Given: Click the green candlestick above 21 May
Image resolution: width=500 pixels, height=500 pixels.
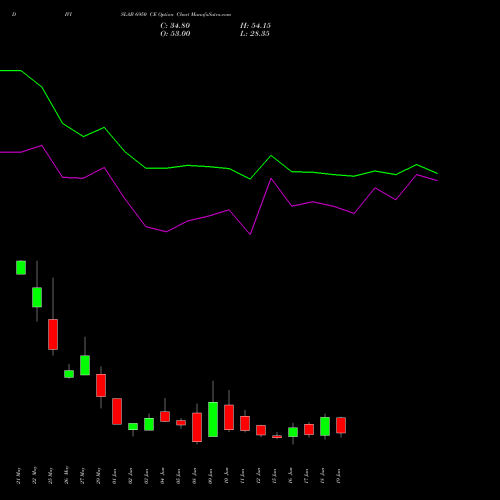Looking at the screenshot, I should pos(21,268).
